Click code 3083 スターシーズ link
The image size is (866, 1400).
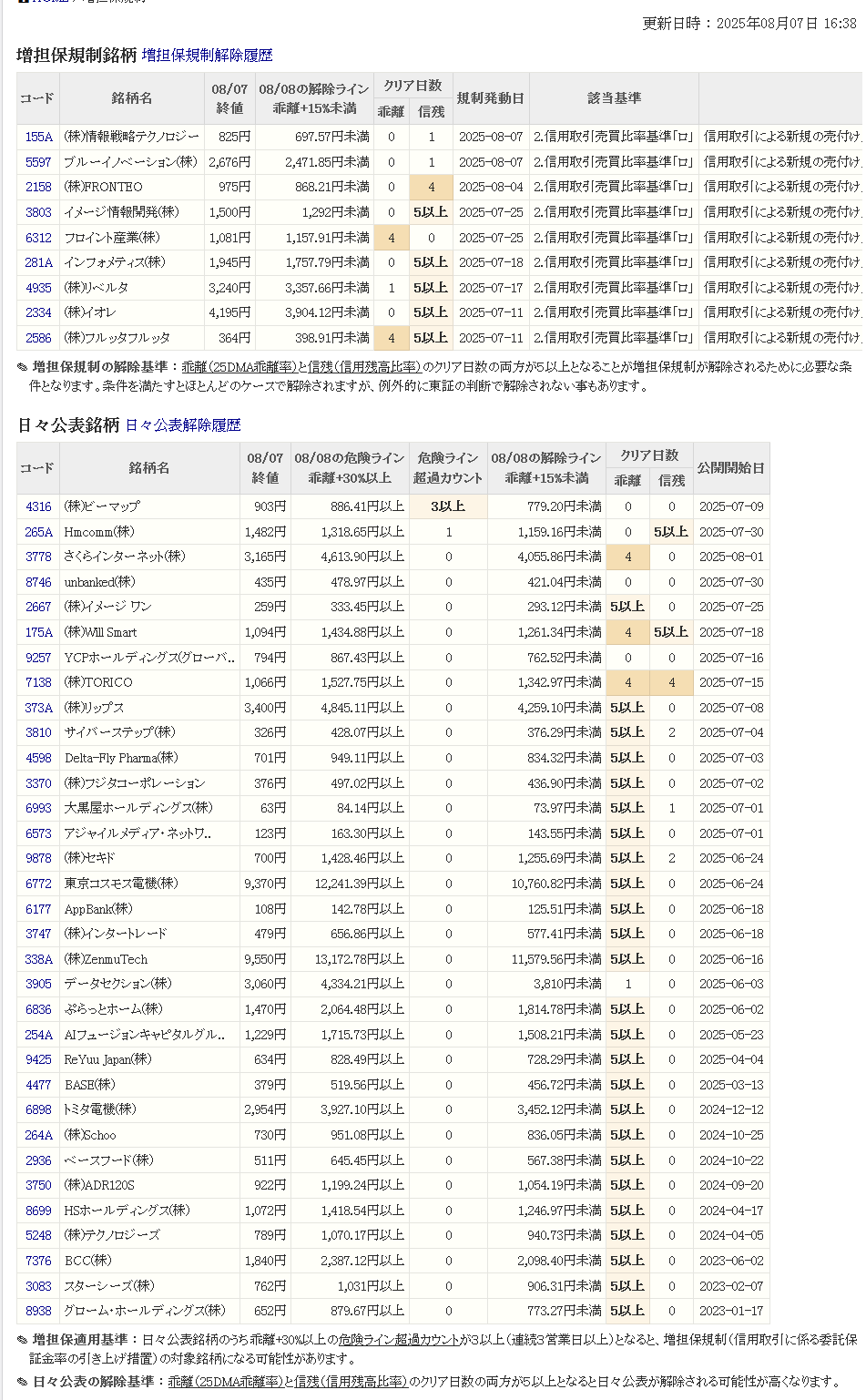[38, 1286]
